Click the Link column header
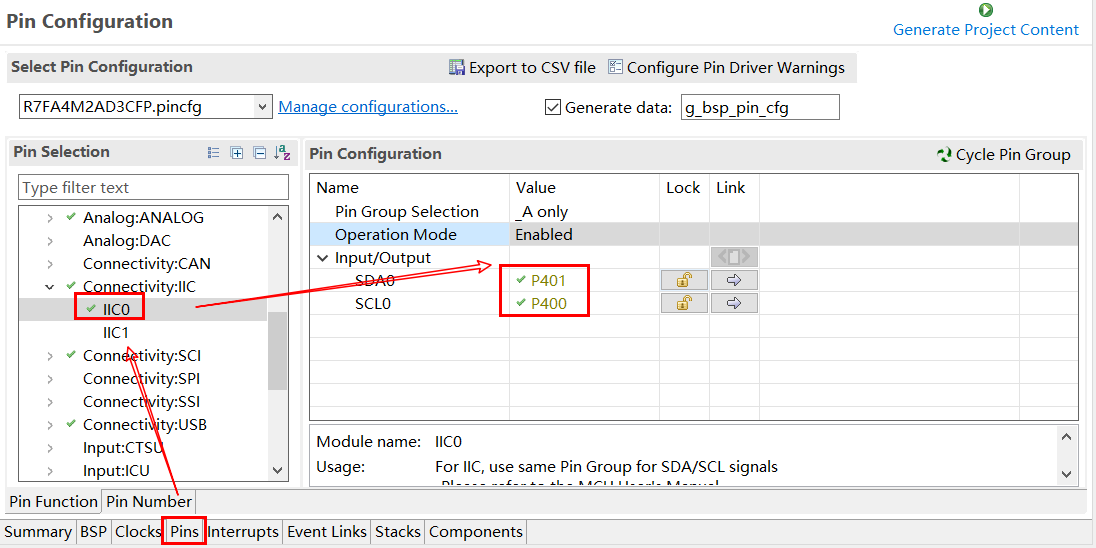 point(730,188)
